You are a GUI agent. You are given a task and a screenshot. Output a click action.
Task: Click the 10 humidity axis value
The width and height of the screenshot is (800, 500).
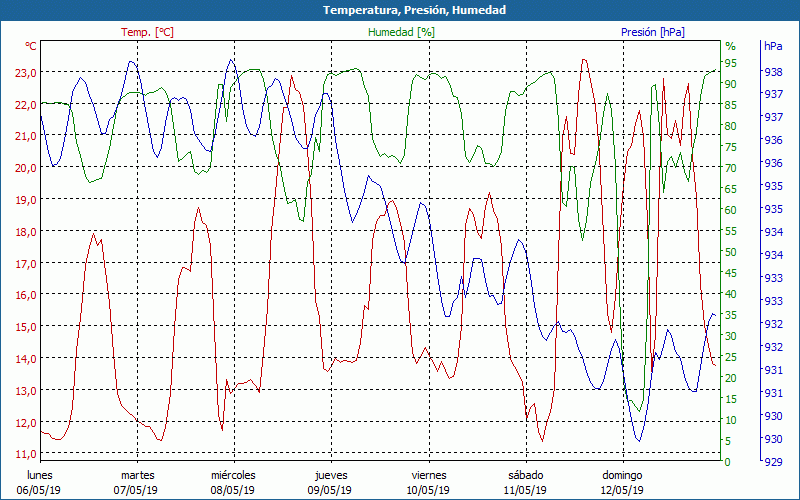point(731,420)
